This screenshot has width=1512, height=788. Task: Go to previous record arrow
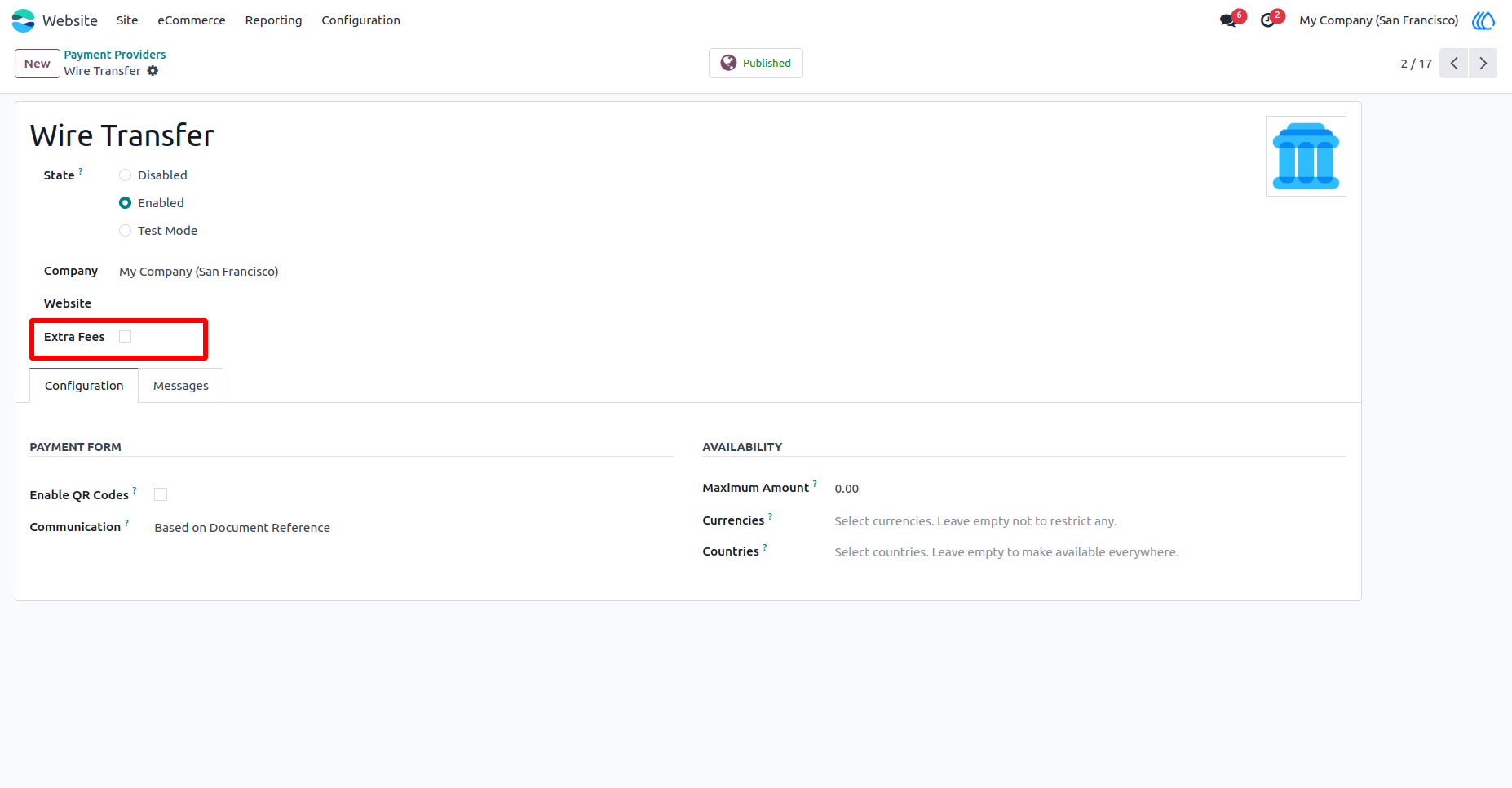1454,64
